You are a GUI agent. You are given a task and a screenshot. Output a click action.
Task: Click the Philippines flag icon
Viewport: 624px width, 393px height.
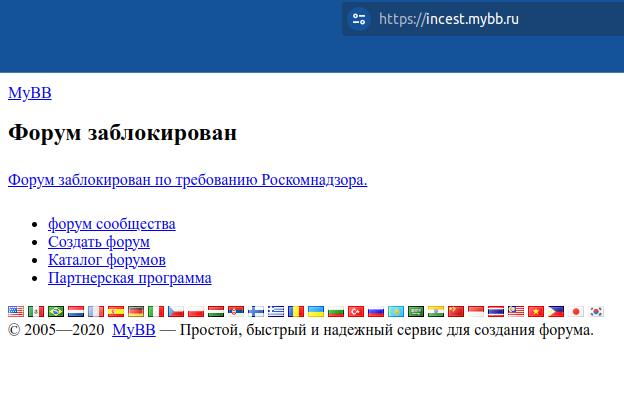[556, 311]
